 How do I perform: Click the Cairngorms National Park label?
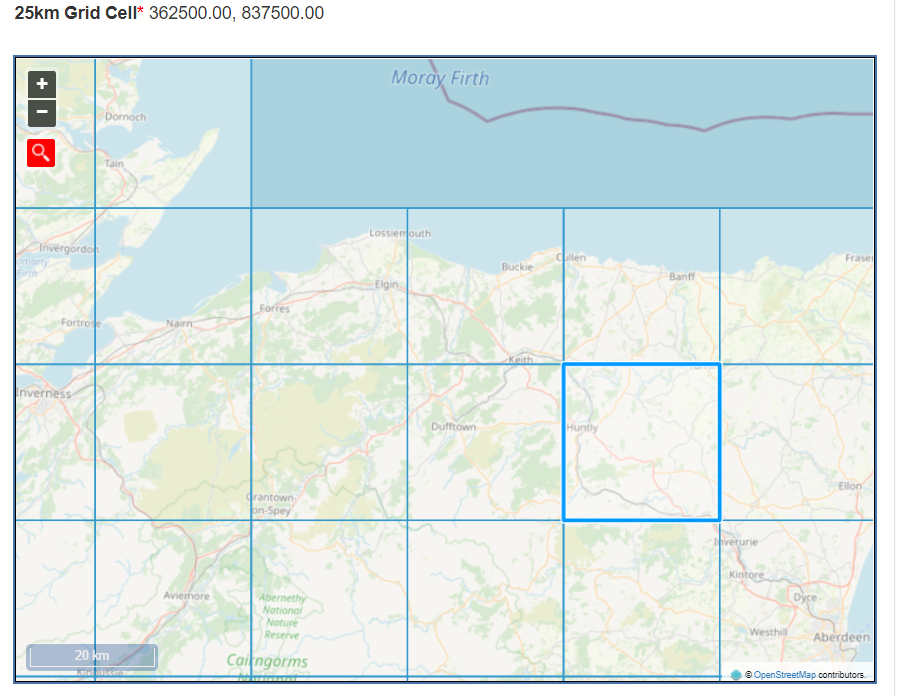click(267, 662)
